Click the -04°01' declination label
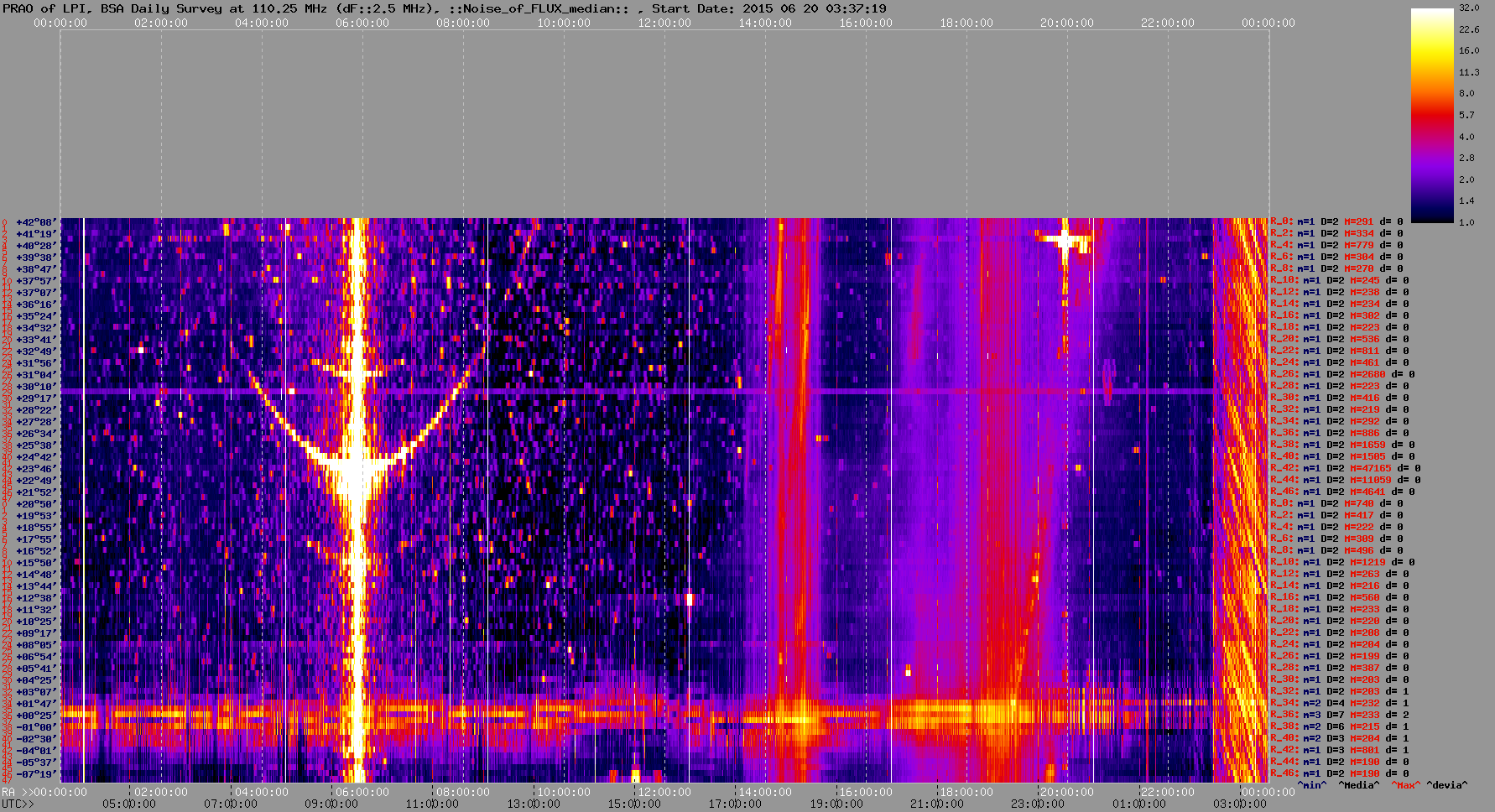1495x812 pixels. pos(36,751)
